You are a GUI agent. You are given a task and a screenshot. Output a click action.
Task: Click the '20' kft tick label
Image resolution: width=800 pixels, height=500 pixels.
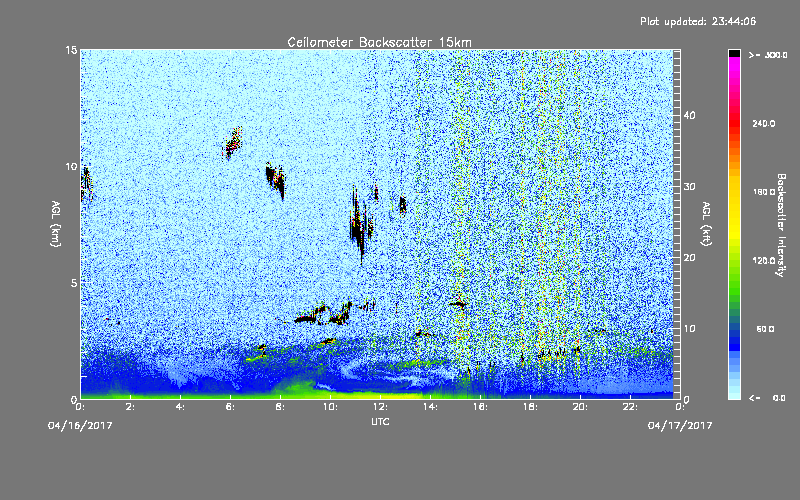click(x=689, y=258)
